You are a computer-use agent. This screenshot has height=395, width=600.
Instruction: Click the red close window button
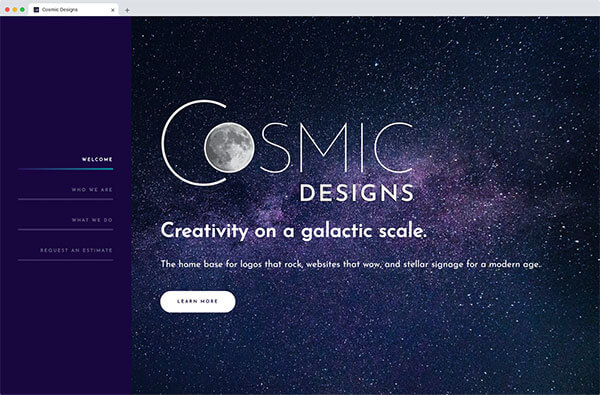tap(7, 10)
